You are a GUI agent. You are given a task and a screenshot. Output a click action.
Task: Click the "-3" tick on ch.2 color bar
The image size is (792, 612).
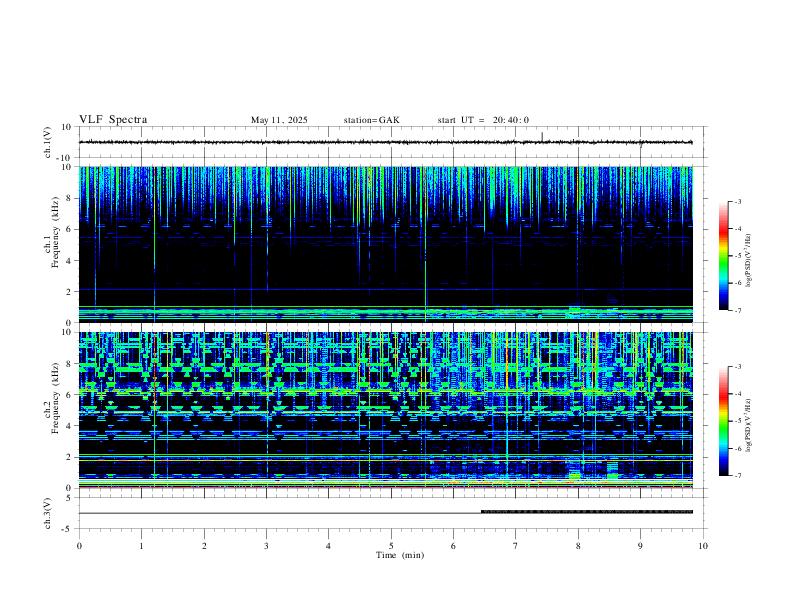point(737,366)
